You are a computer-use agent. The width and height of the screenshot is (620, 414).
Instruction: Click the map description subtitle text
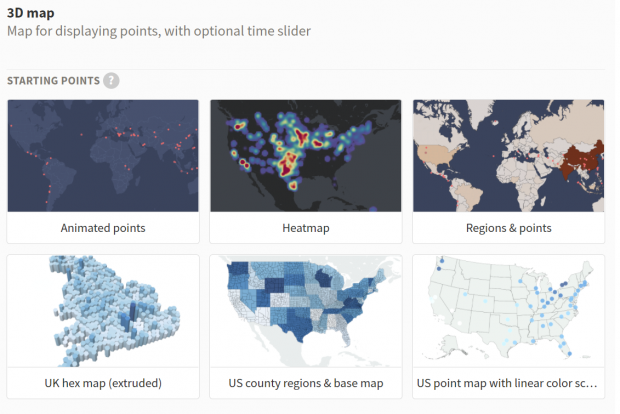[159, 32]
